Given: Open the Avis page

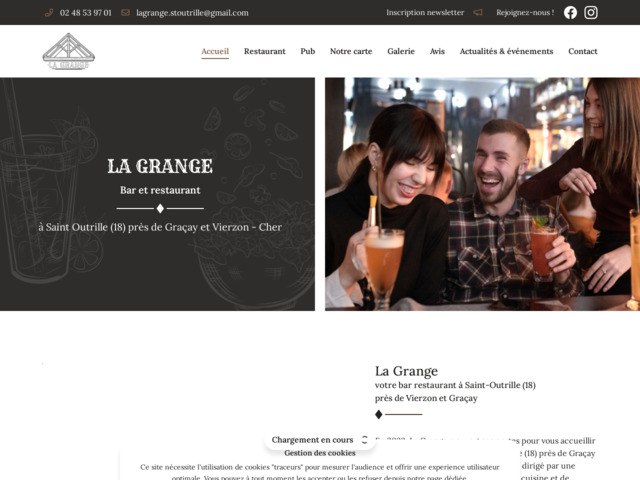Looking at the screenshot, I should pyautogui.click(x=437, y=51).
